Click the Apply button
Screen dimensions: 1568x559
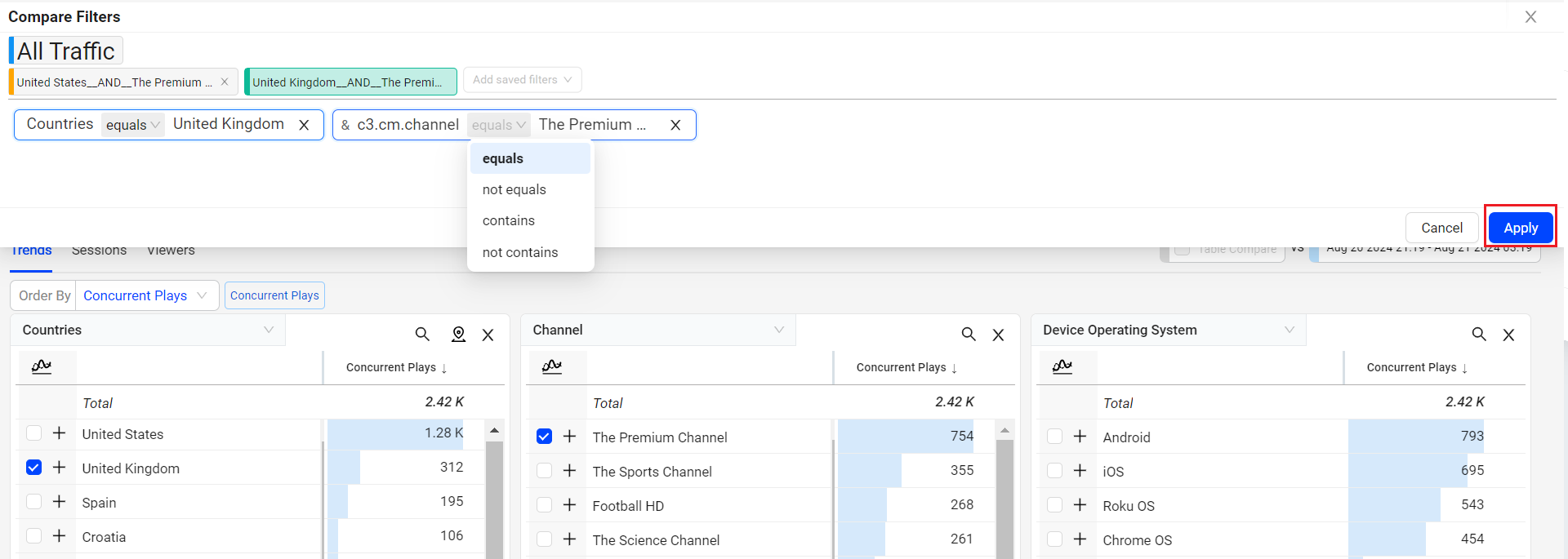pyautogui.click(x=1520, y=228)
